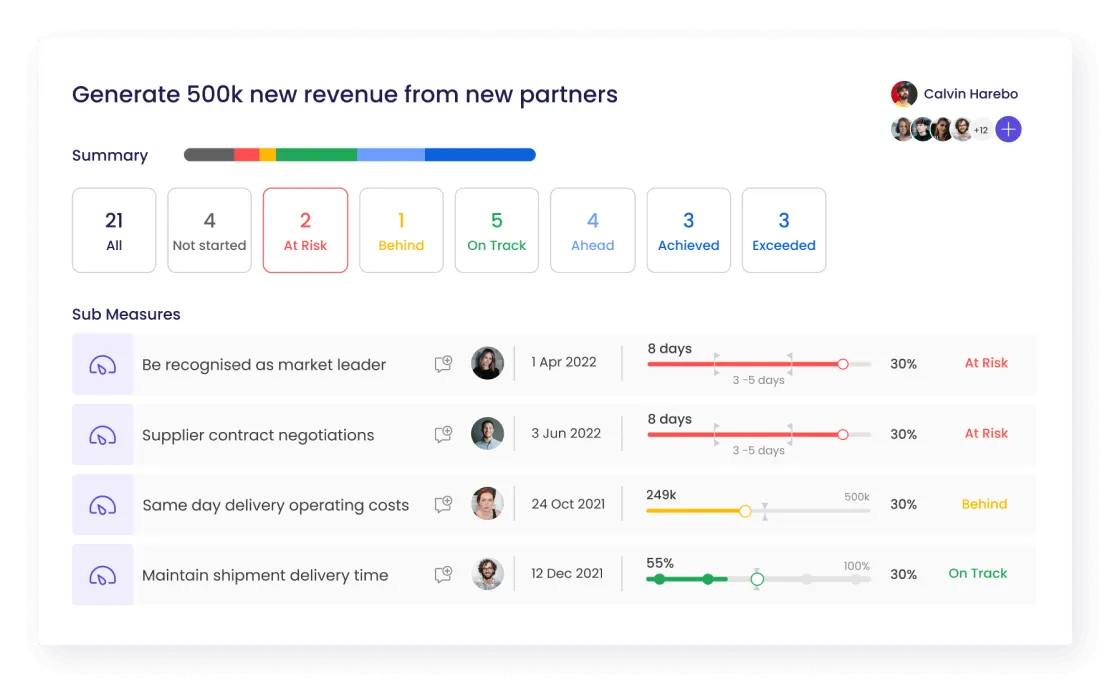Toggle the "Exceeded" filter card

pyautogui.click(x=784, y=230)
